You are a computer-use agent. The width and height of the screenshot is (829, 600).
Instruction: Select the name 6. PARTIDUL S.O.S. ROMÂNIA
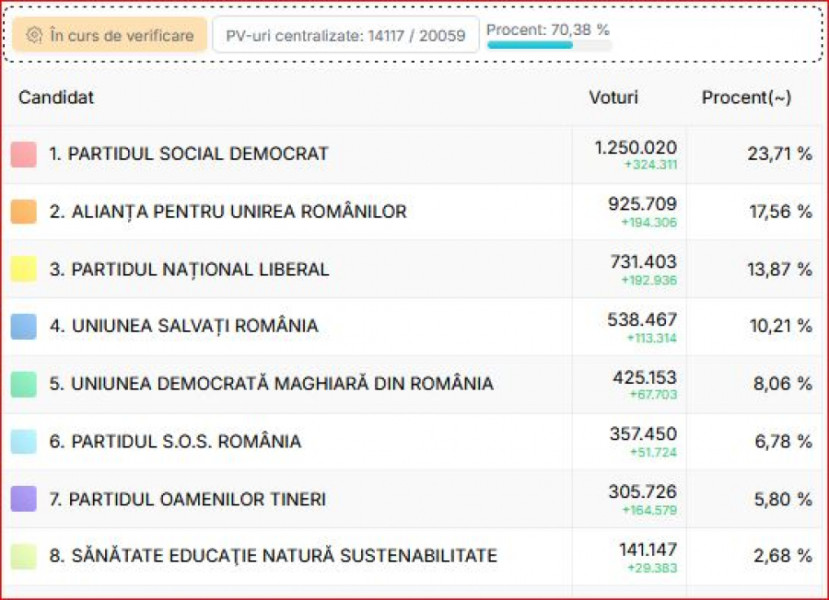coord(175,441)
